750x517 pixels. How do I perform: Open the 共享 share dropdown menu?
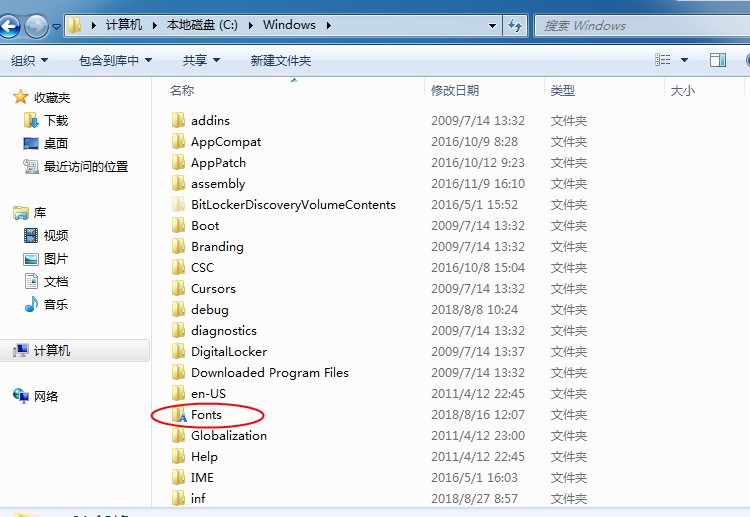point(201,61)
